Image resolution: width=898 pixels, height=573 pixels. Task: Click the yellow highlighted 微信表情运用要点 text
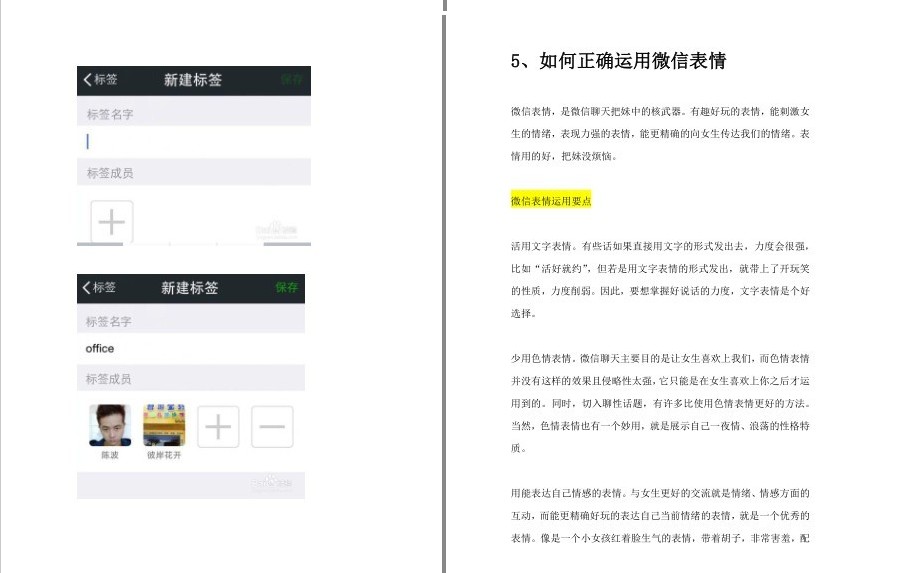pyautogui.click(x=551, y=201)
